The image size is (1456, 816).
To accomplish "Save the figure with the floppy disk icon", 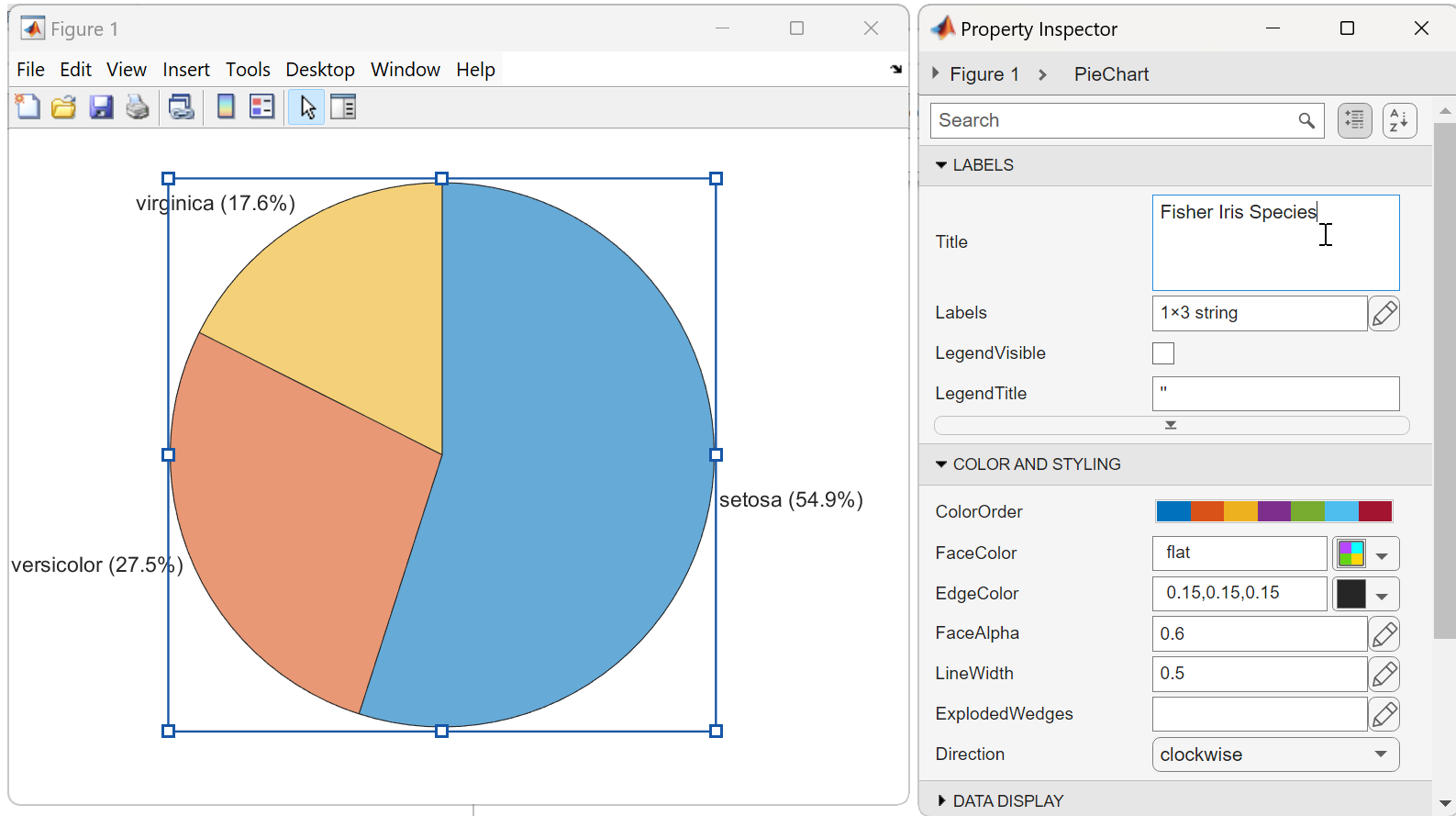I will [101, 107].
